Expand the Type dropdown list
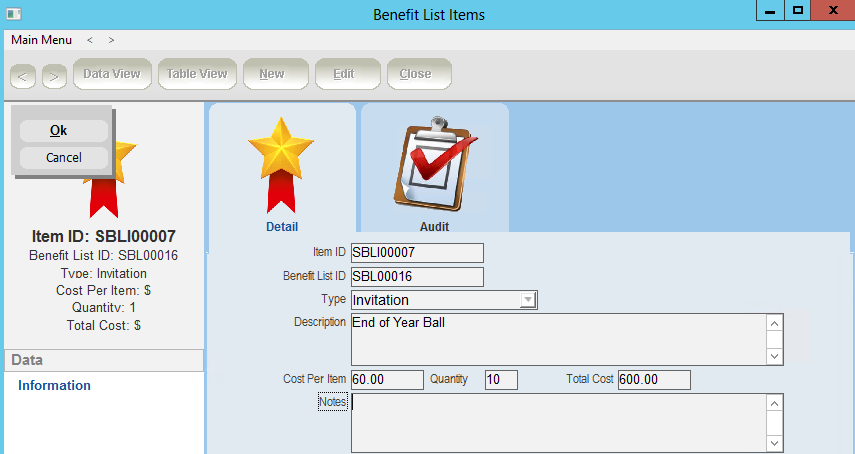This screenshot has width=855, height=454. point(528,300)
